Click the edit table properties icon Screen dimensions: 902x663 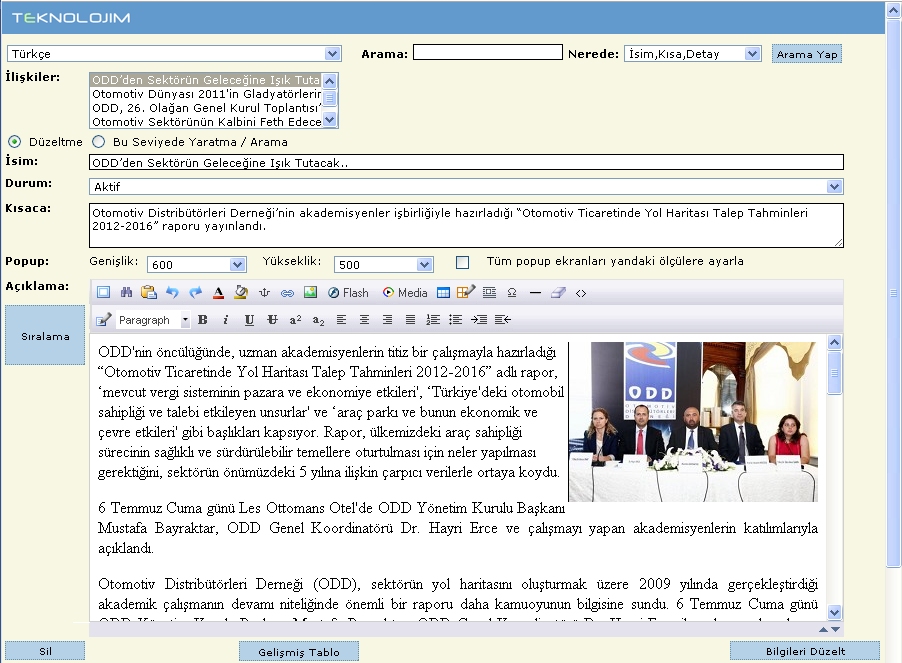click(x=466, y=293)
